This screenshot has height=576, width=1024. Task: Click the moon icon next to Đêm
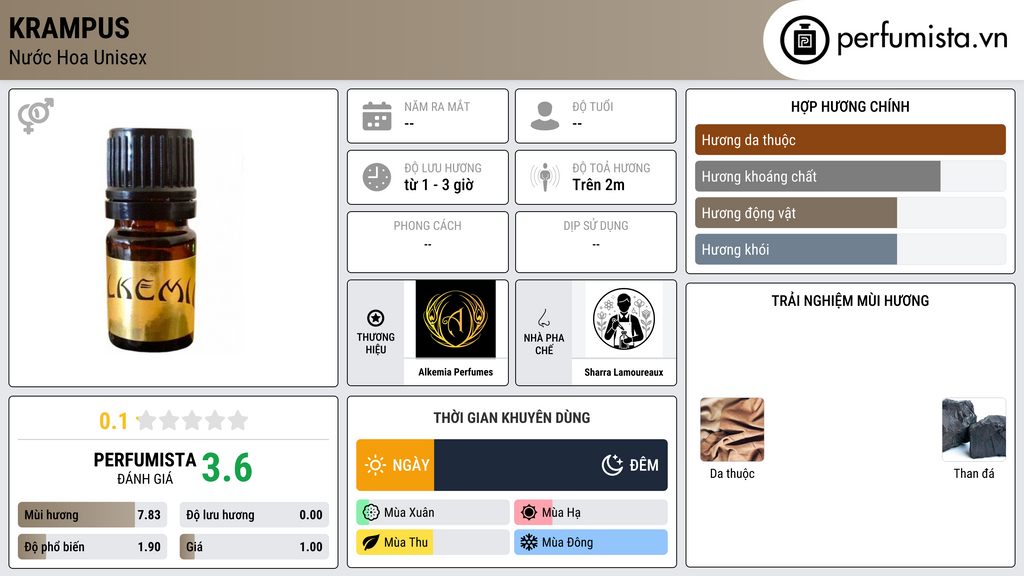[x=612, y=465]
